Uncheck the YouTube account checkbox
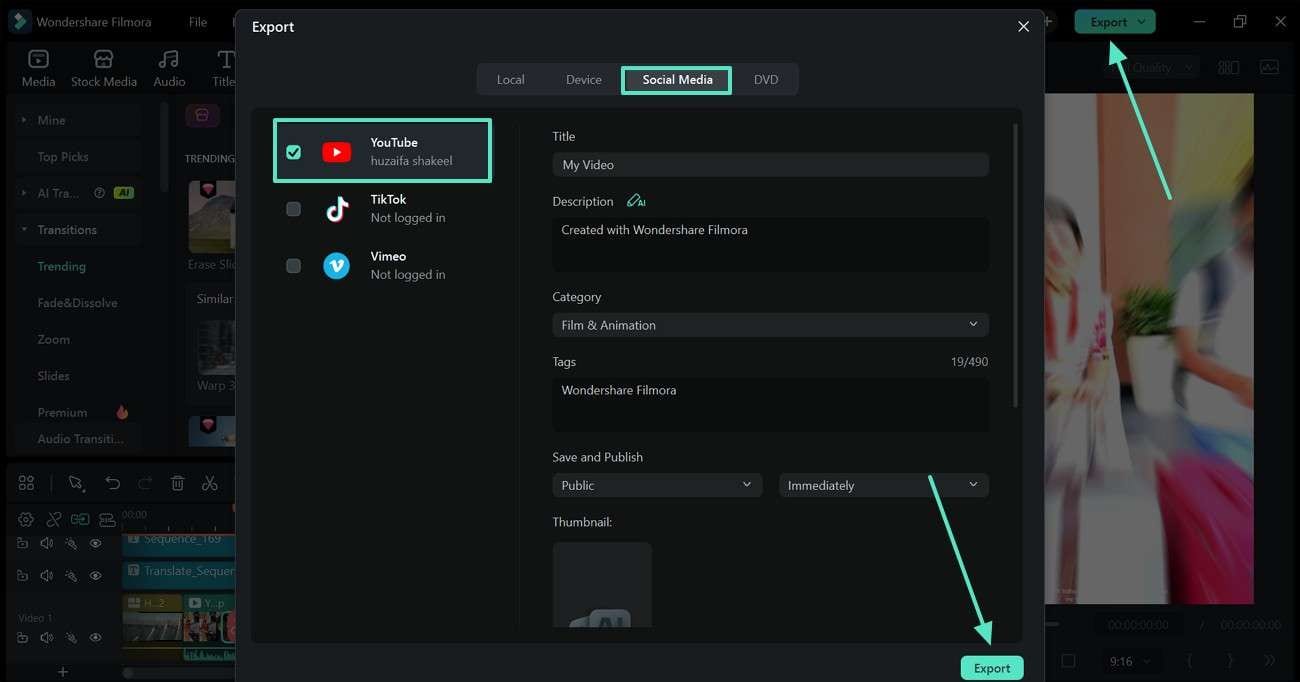Screen dimensions: 1300x682 click(293, 152)
